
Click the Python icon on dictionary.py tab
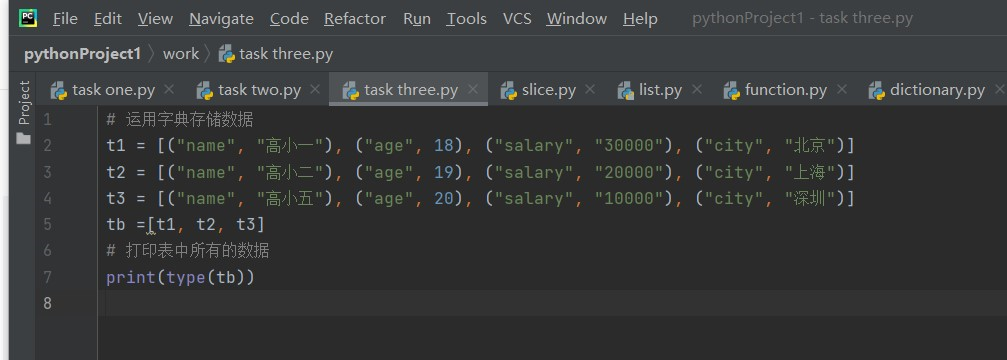tap(877, 90)
